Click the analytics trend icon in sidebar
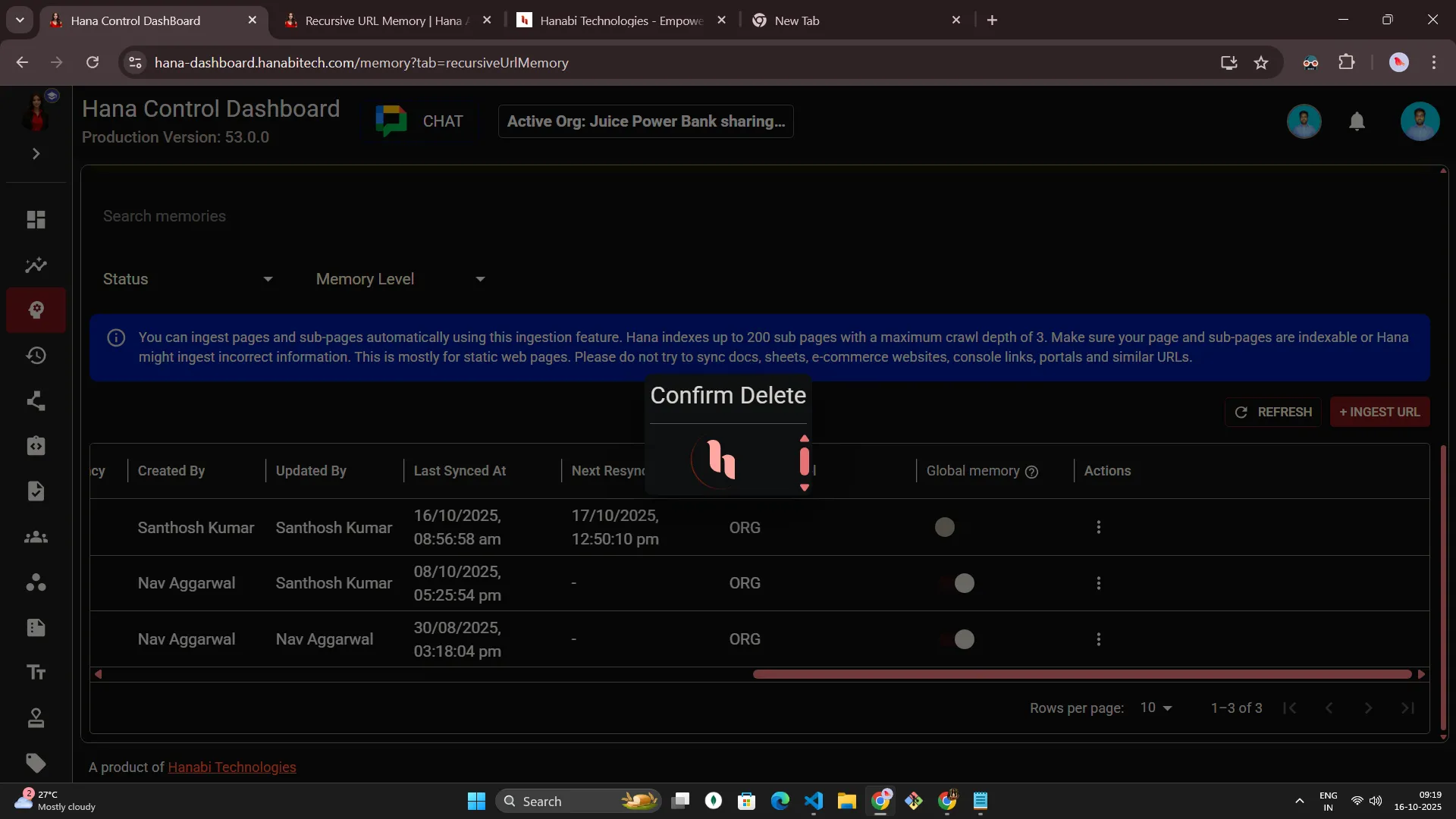The height and width of the screenshot is (819, 1456). pyautogui.click(x=36, y=265)
